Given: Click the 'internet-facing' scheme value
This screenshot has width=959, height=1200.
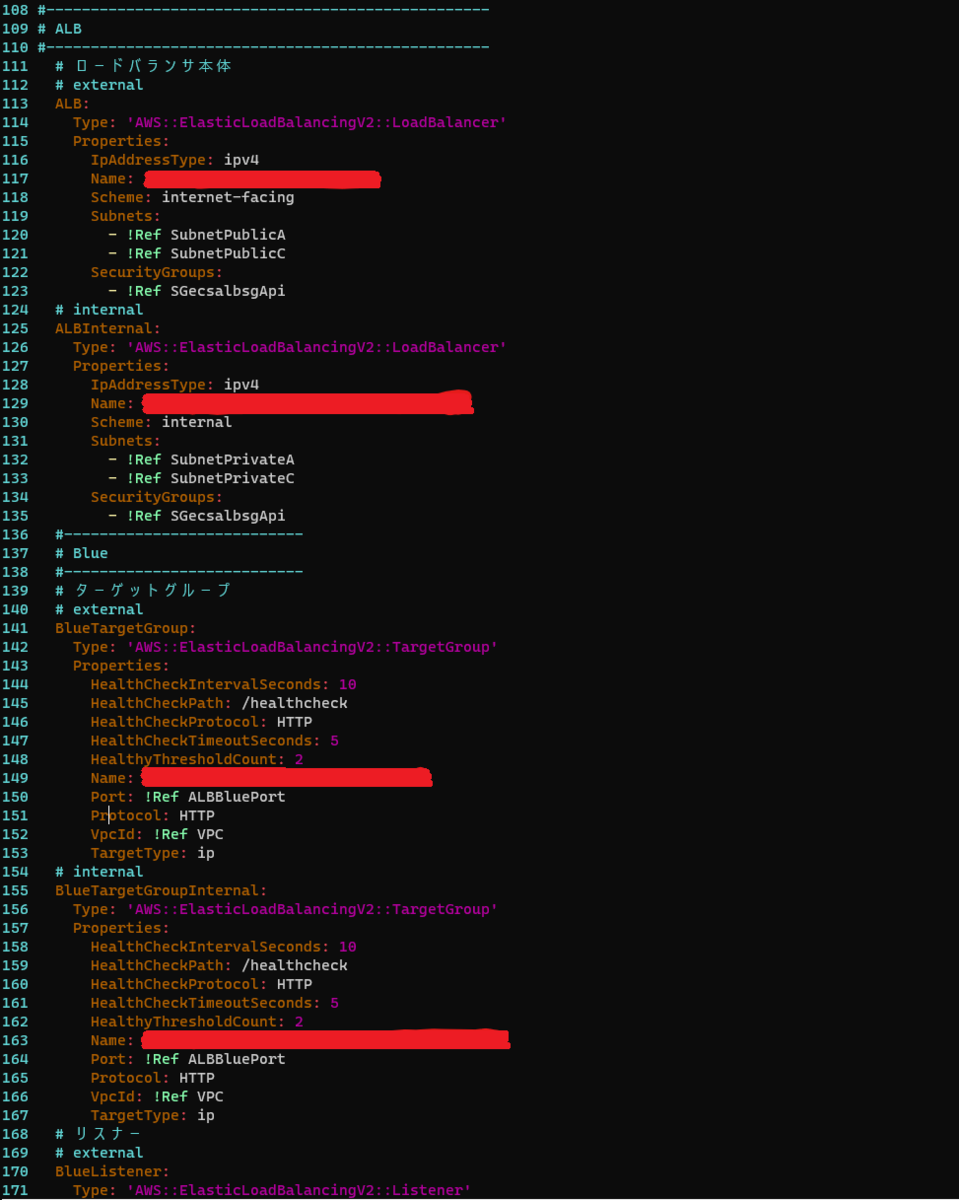Looking at the screenshot, I should [228, 197].
